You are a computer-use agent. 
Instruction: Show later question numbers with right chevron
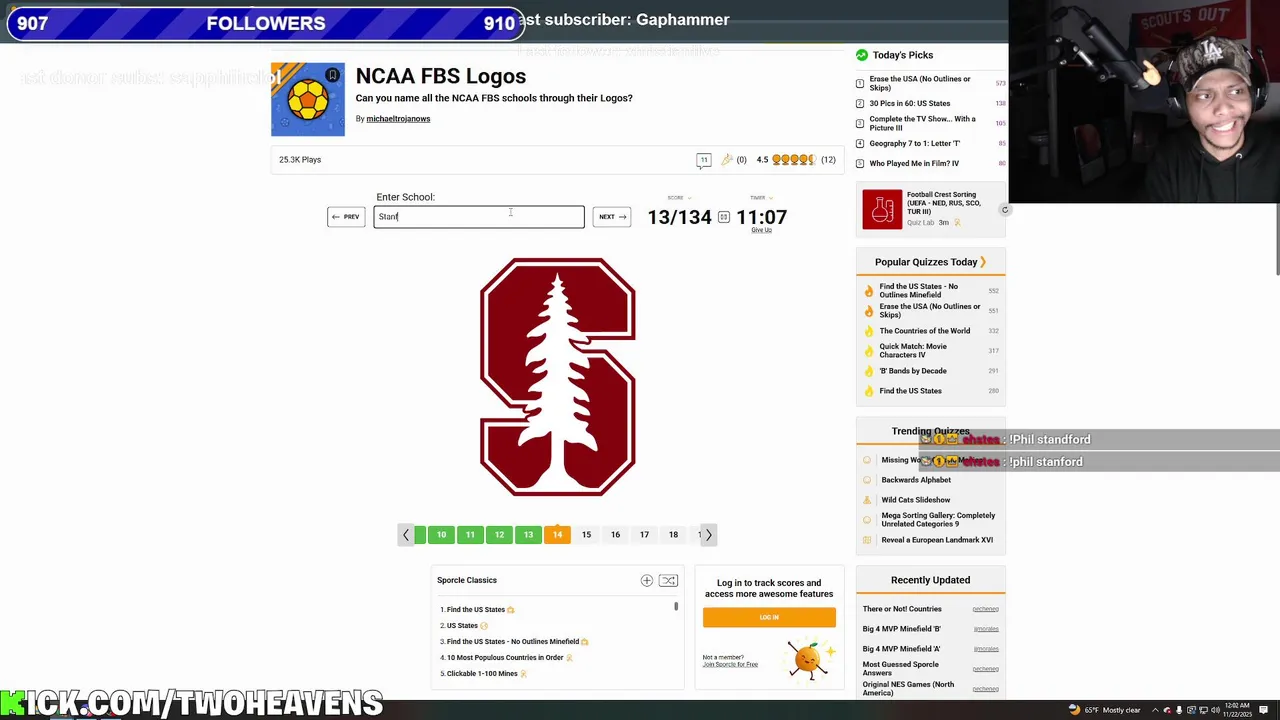(708, 535)
